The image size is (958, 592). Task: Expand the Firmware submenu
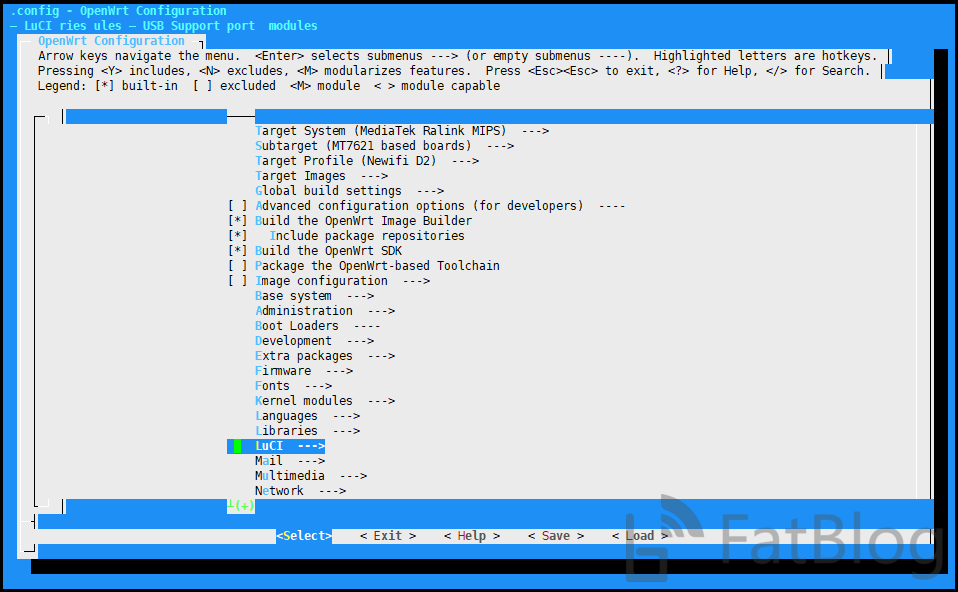(x=304, y=371)
